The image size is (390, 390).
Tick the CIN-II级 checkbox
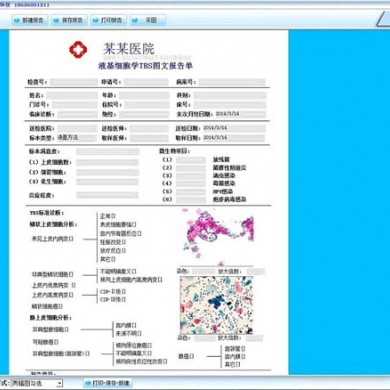point(124,299)
